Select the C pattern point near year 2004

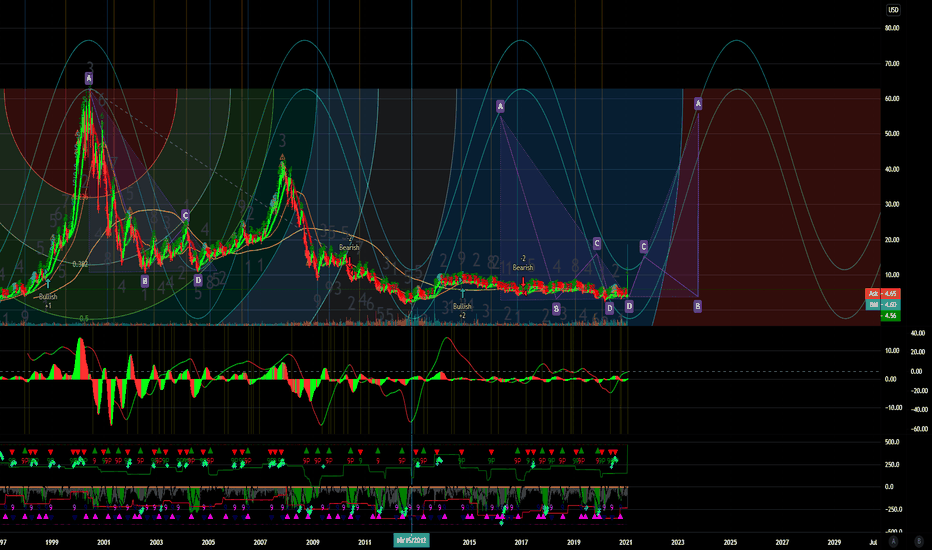(185, 215)
